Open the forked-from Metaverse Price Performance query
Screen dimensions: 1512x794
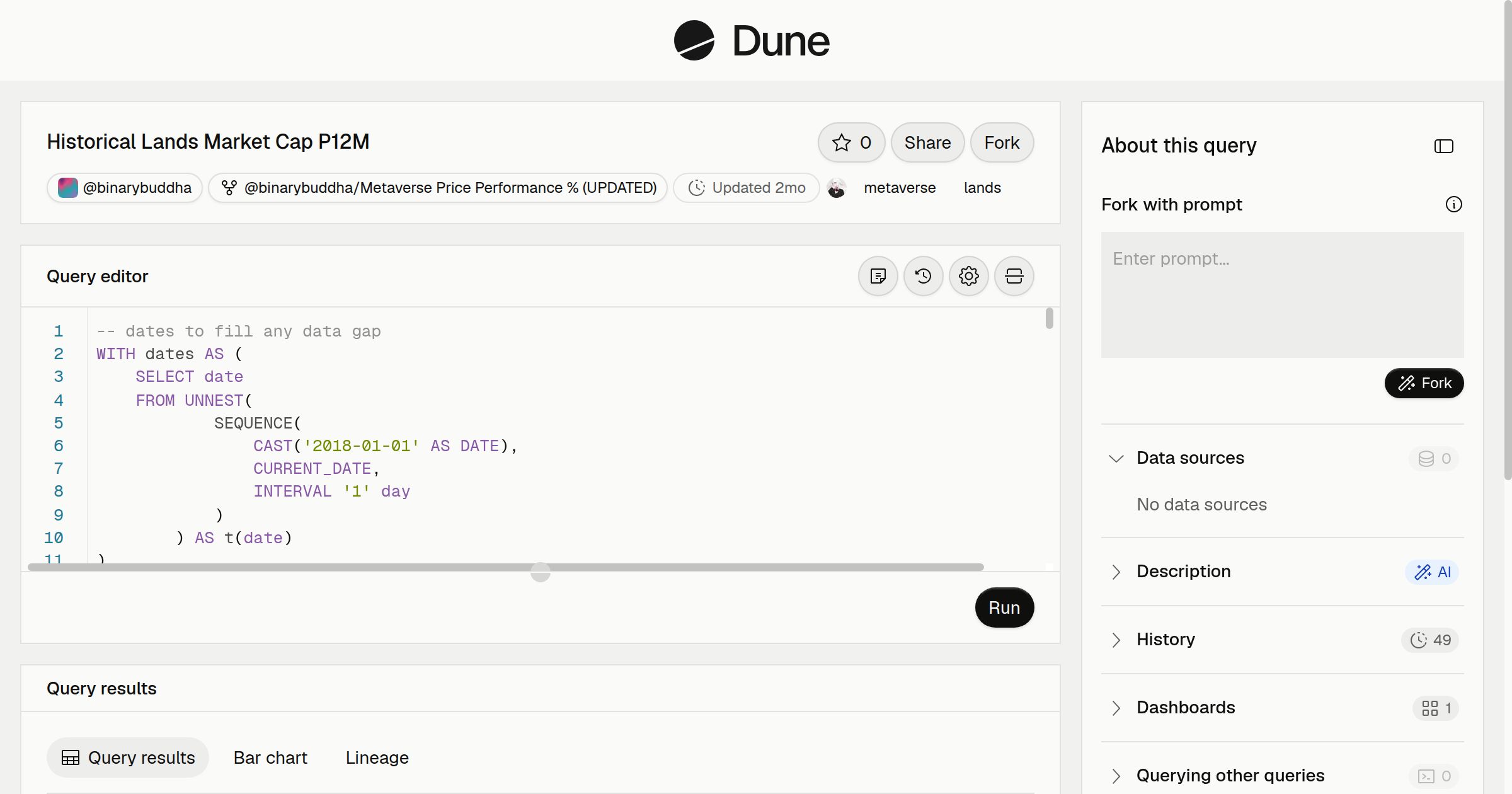coord(438,188)
